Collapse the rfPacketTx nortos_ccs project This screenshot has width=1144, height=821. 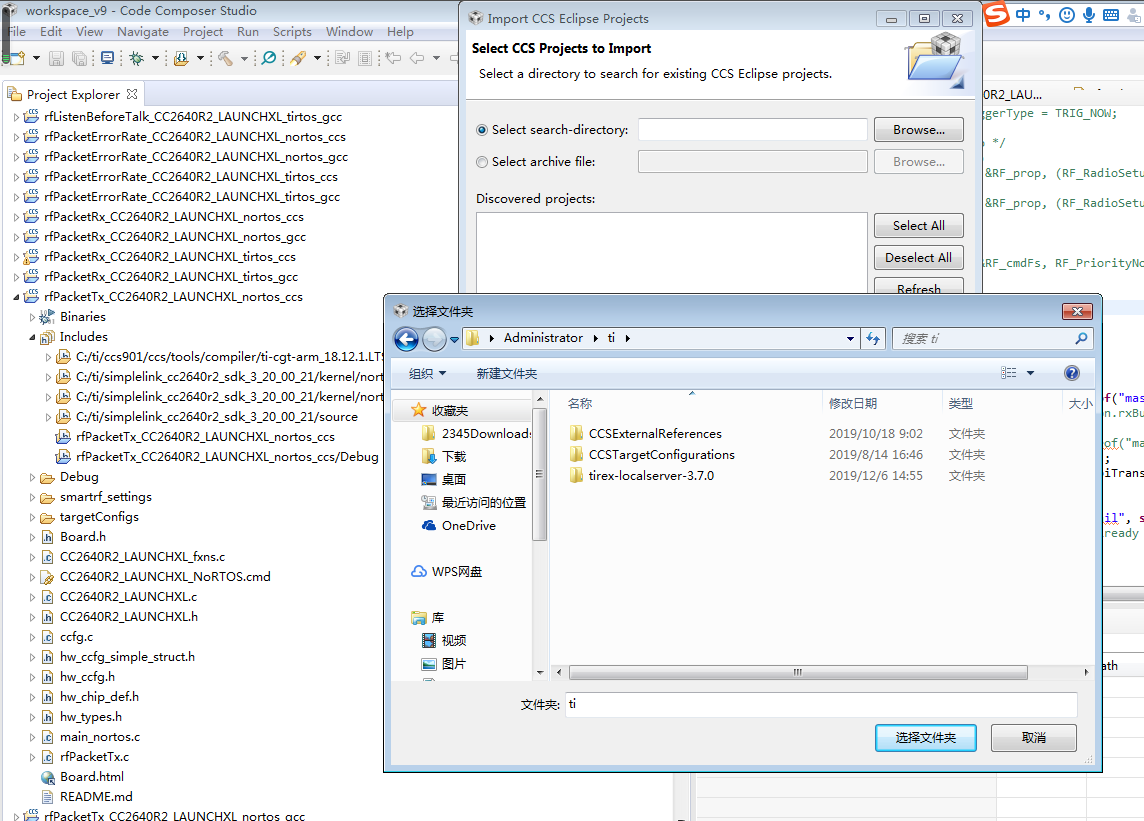16,297
